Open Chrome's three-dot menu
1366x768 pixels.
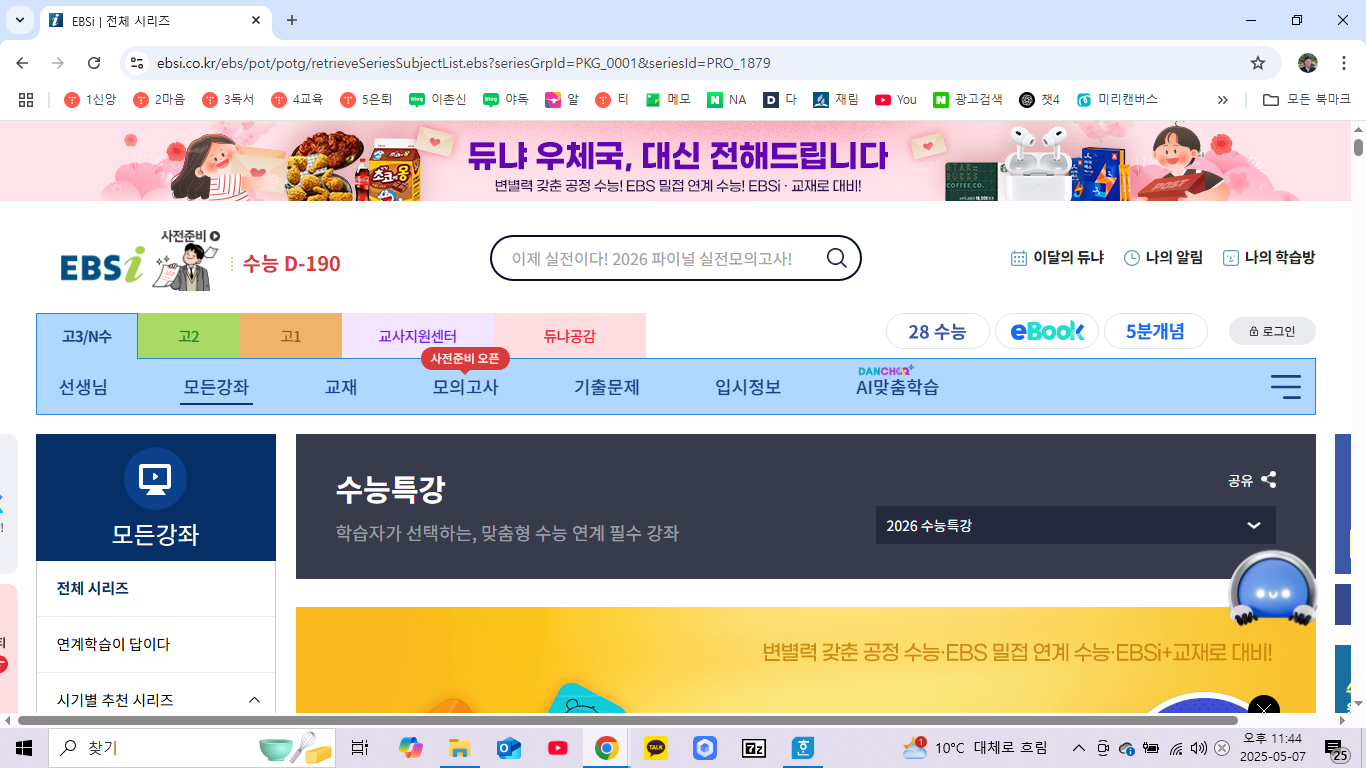[1342, 63]
